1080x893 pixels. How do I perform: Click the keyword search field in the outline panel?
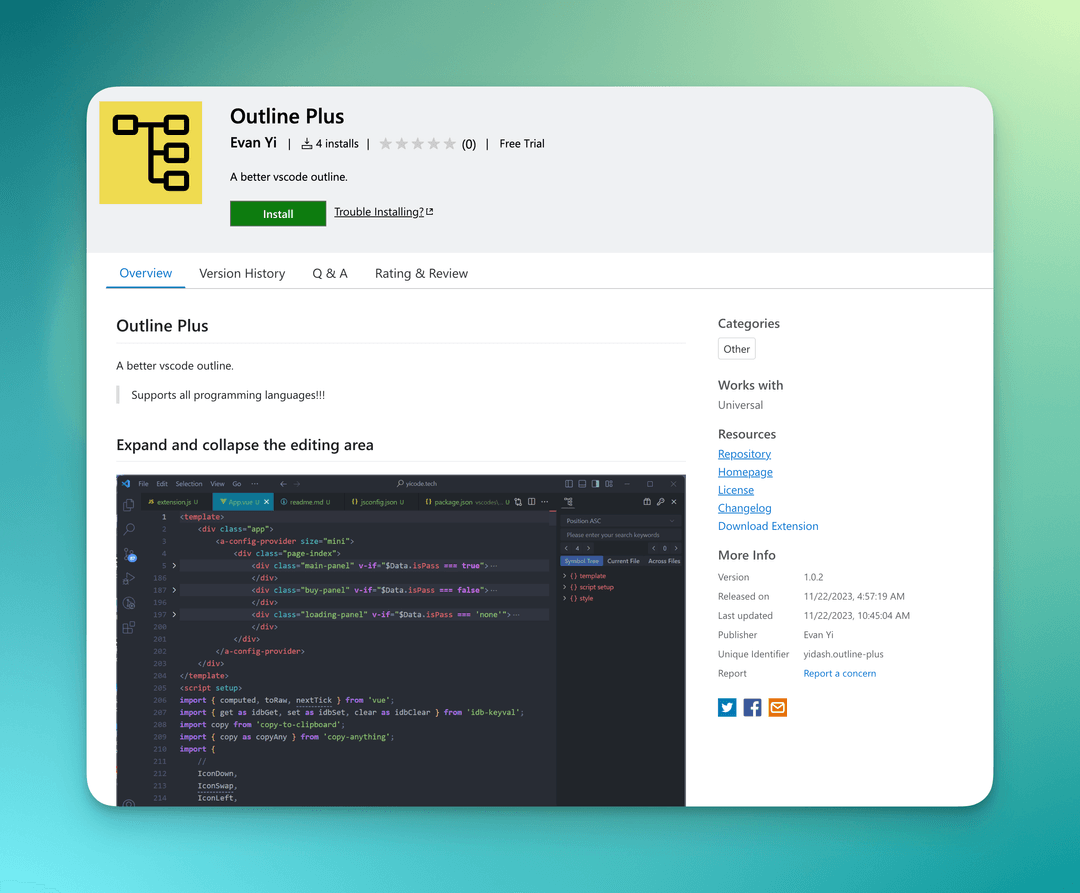pyautogui.click(x=621, y=535)
